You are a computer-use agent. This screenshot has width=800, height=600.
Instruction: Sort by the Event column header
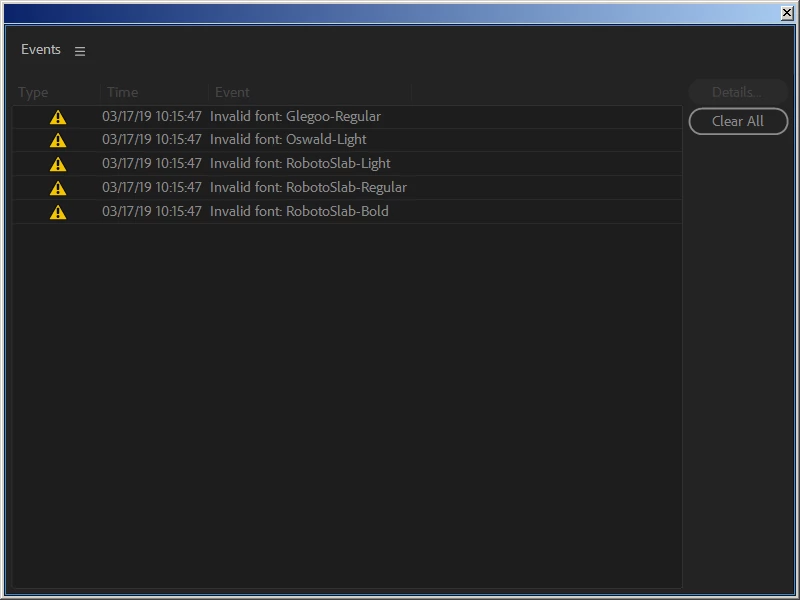232,92
